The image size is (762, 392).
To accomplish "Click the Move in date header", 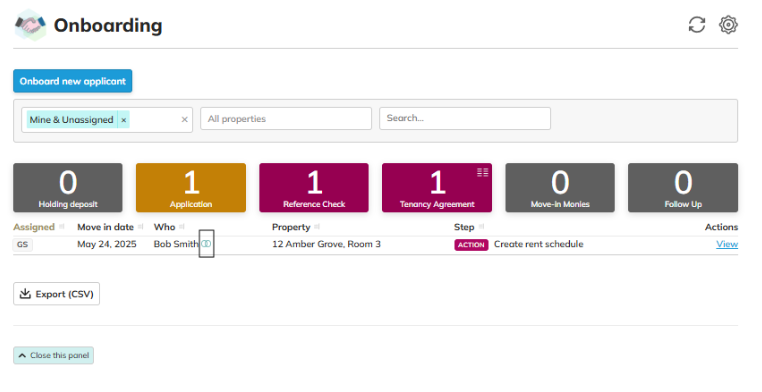I will [x=105, y=227].
